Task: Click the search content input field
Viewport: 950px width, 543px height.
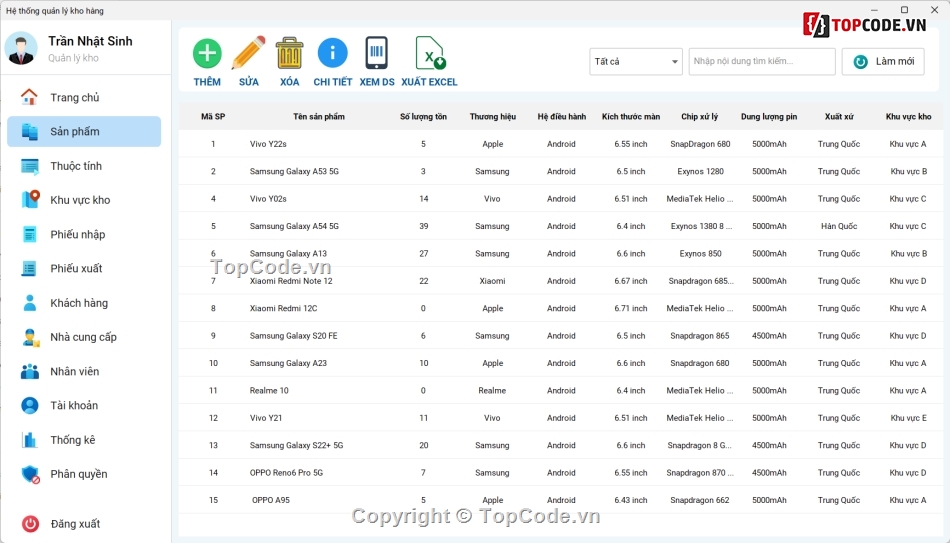Action: click(762, 61)
